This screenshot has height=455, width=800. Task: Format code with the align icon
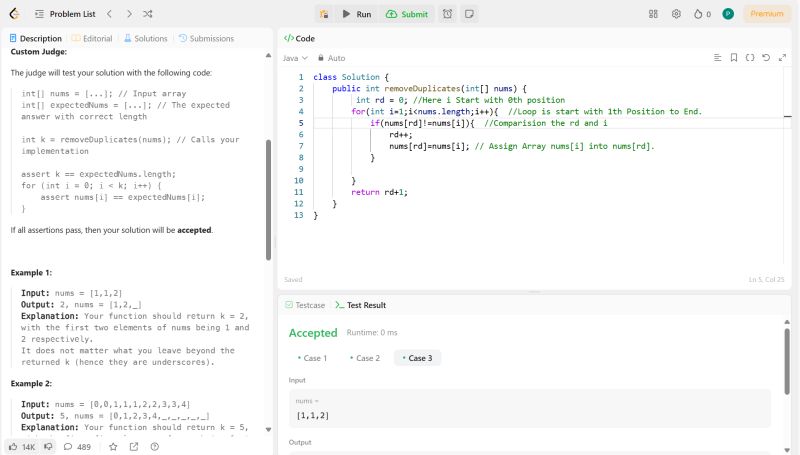pyautogui.click(x=717, y=58)
